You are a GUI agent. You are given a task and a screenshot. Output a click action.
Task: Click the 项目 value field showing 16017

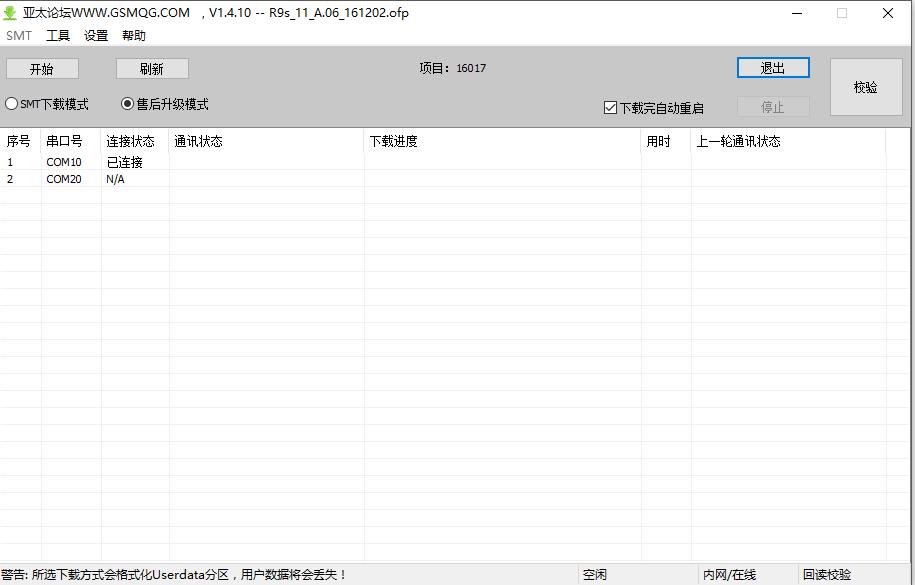[472, 67]
